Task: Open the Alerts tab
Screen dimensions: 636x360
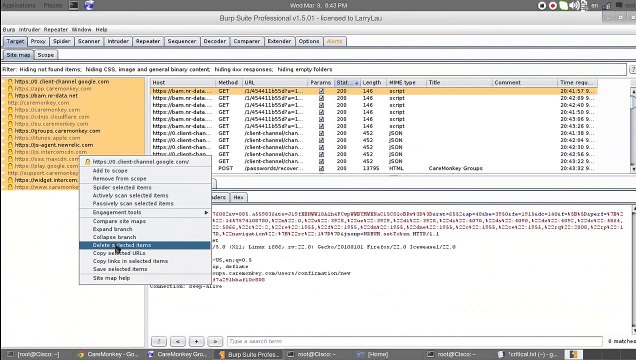Action: (x=335, y=41)
